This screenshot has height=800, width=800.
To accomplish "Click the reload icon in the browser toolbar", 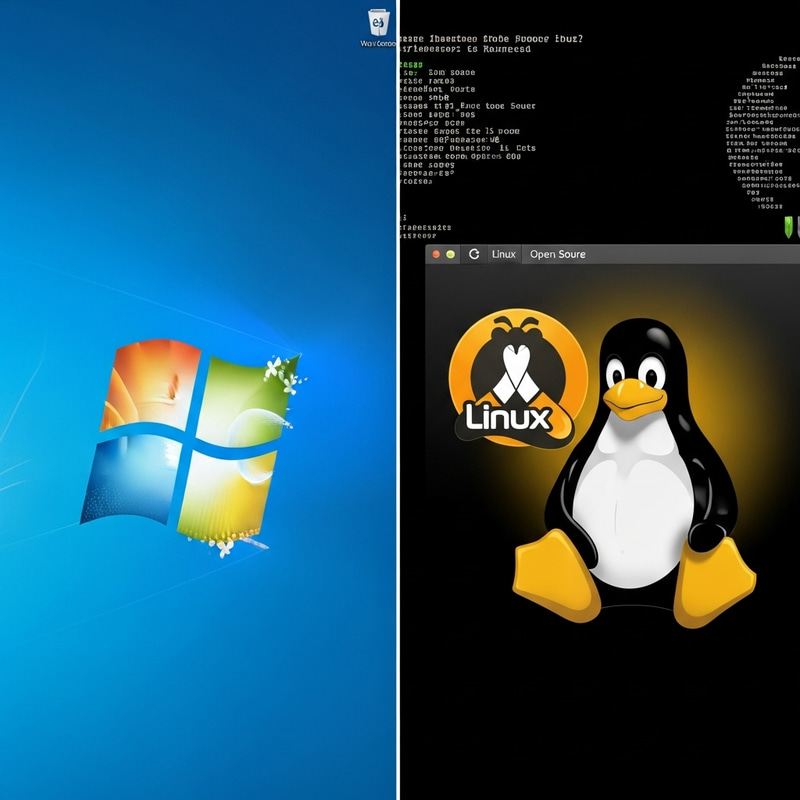I will coord(474,252).
